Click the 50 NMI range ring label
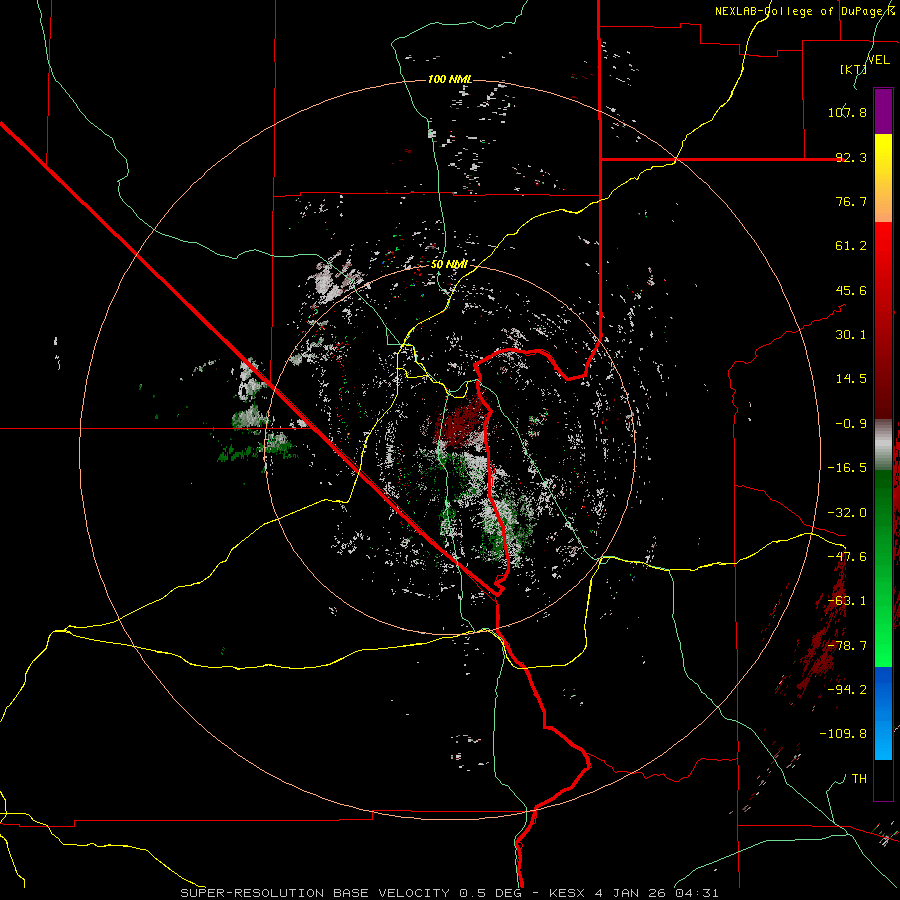The height and width of the screenshot is (900, 900). tap(449, 264)
